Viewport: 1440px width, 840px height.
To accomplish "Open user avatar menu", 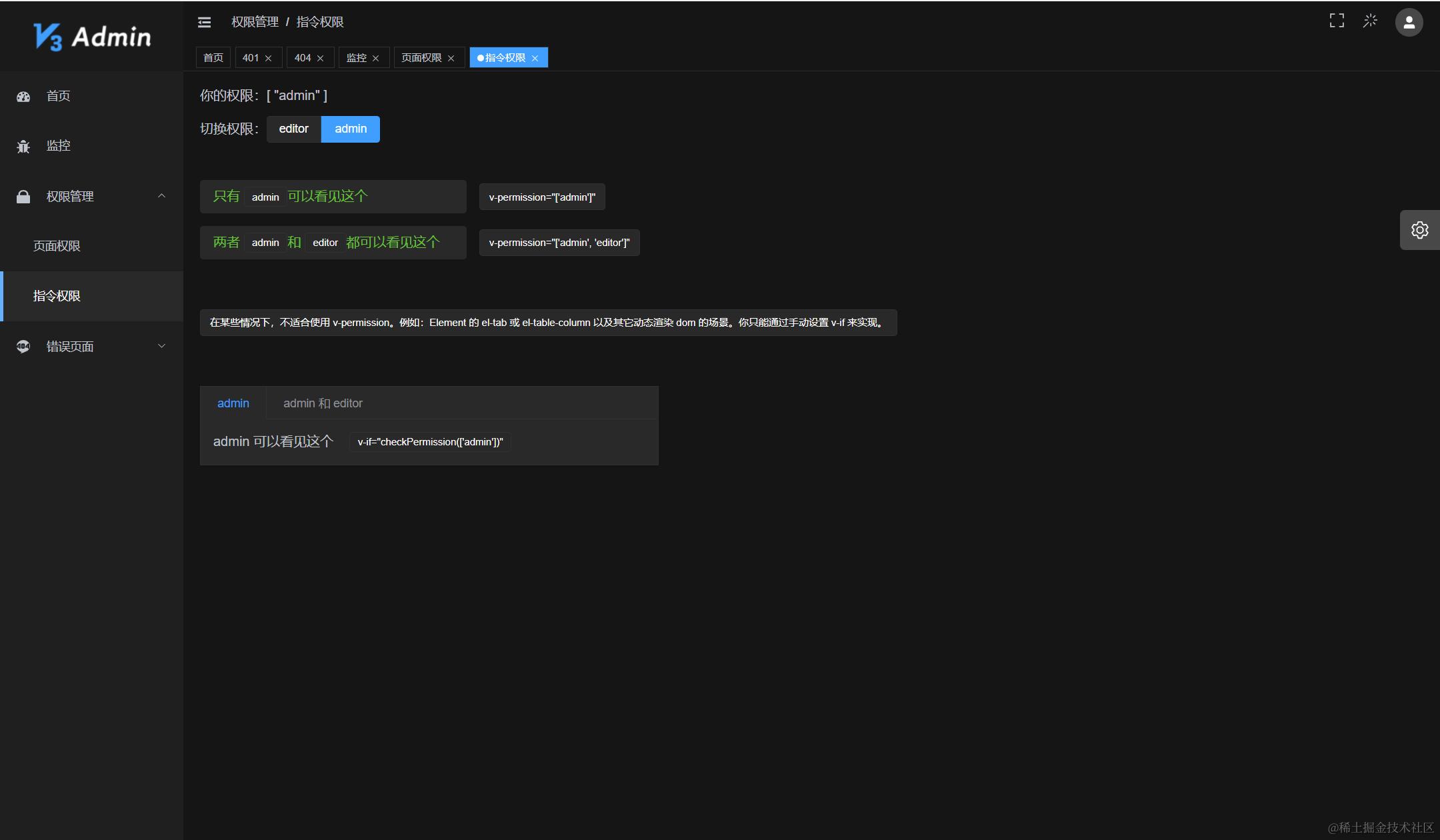I will tap(1409, 23).
